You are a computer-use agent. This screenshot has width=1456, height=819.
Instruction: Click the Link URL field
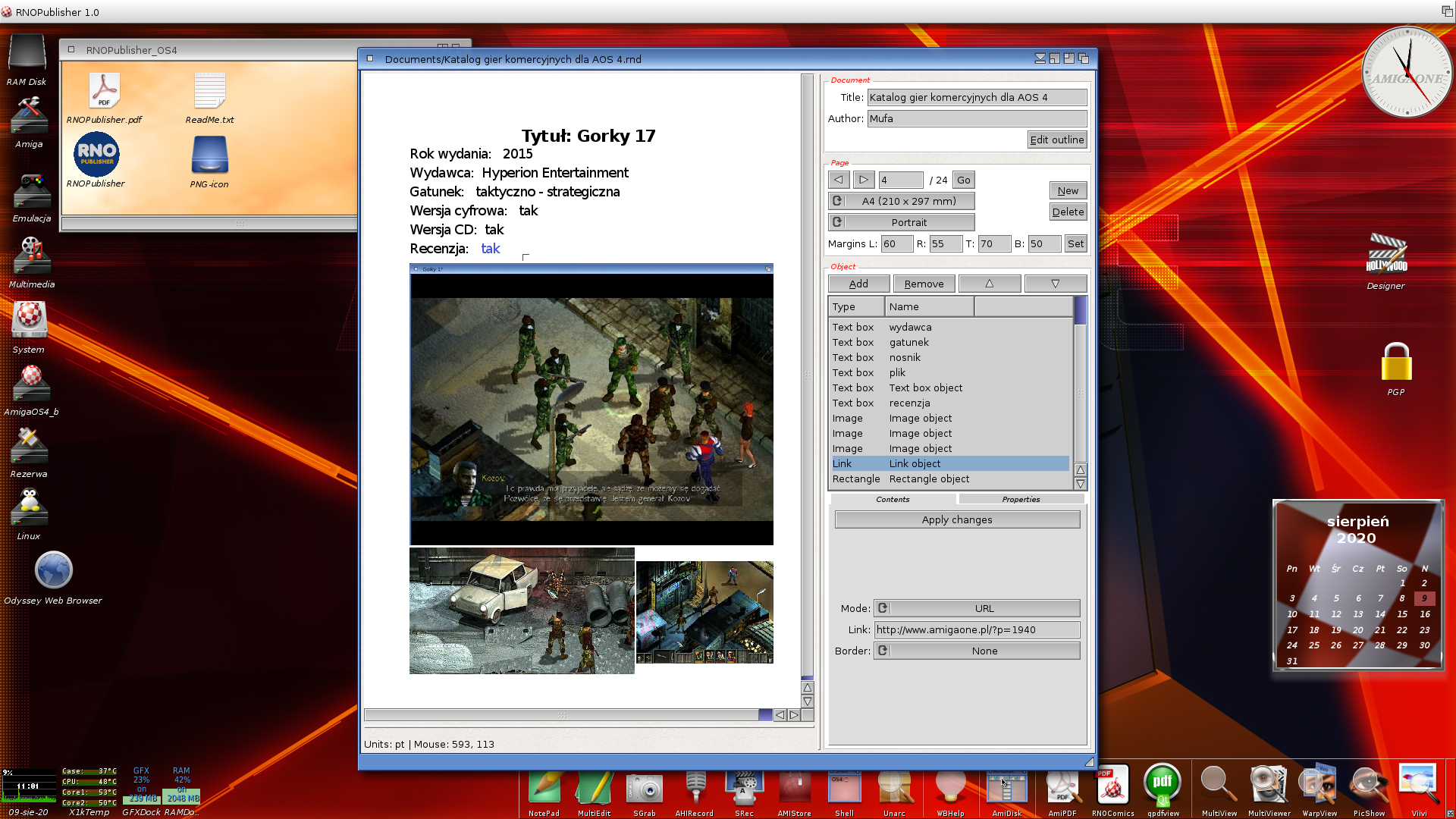[x=977, y=629]
